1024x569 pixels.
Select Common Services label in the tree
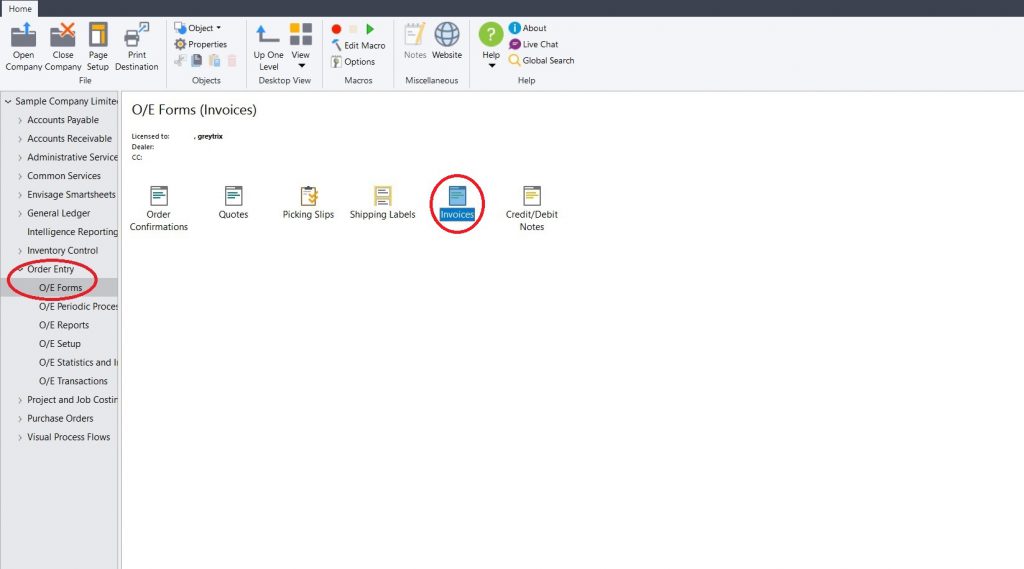[64, 176]
